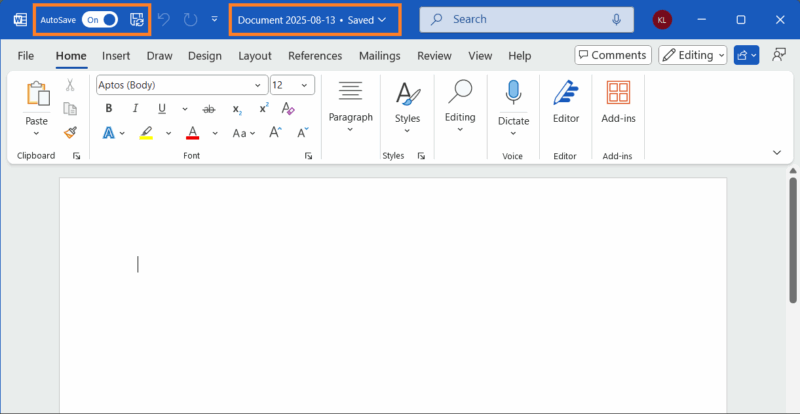Click the Undo arrow

coord(163,20)
